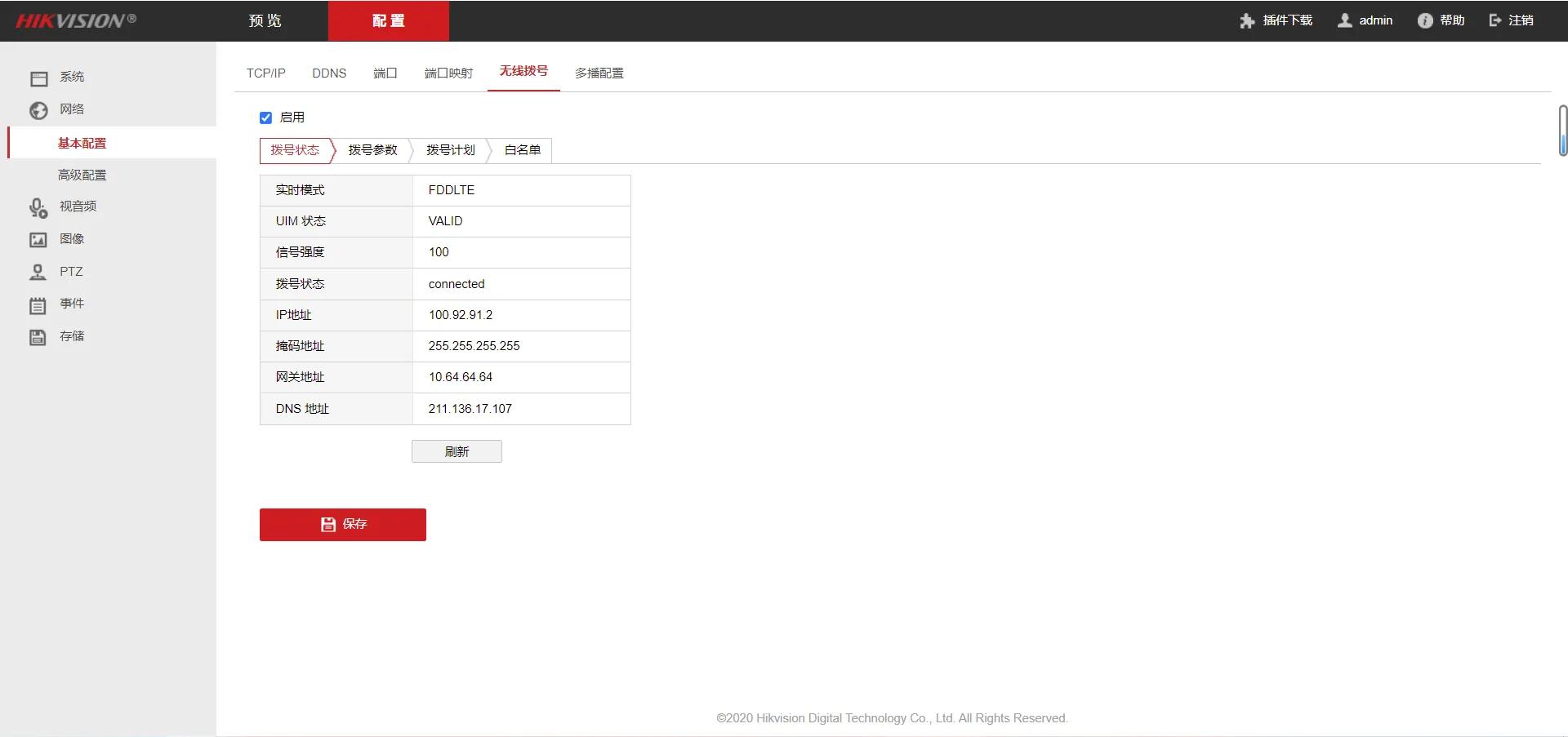Open the 高级配置 menu item
This screenshot has height=737, width=1568.
pyautogui.click(x=82, y=174)
